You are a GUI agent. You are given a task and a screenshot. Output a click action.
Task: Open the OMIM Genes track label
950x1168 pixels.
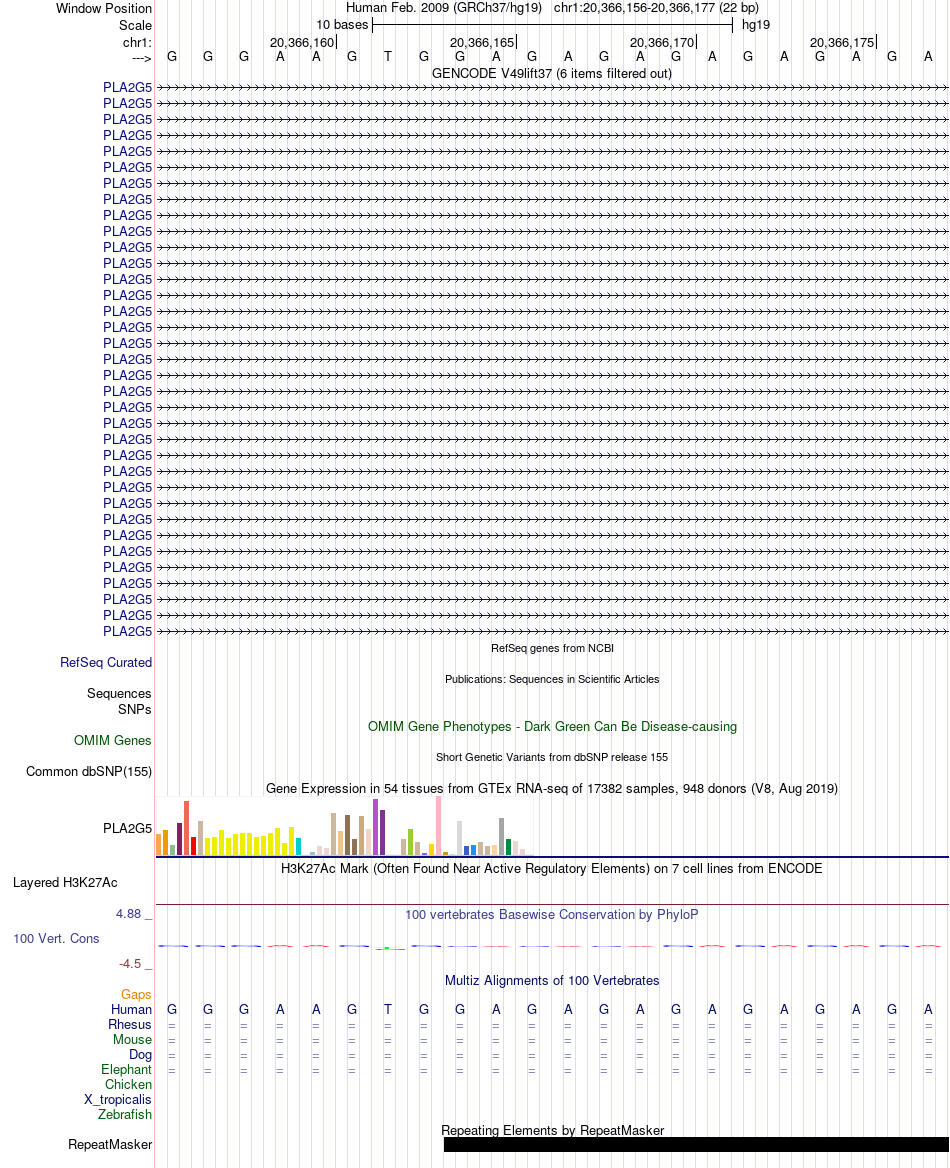point(113,740)
